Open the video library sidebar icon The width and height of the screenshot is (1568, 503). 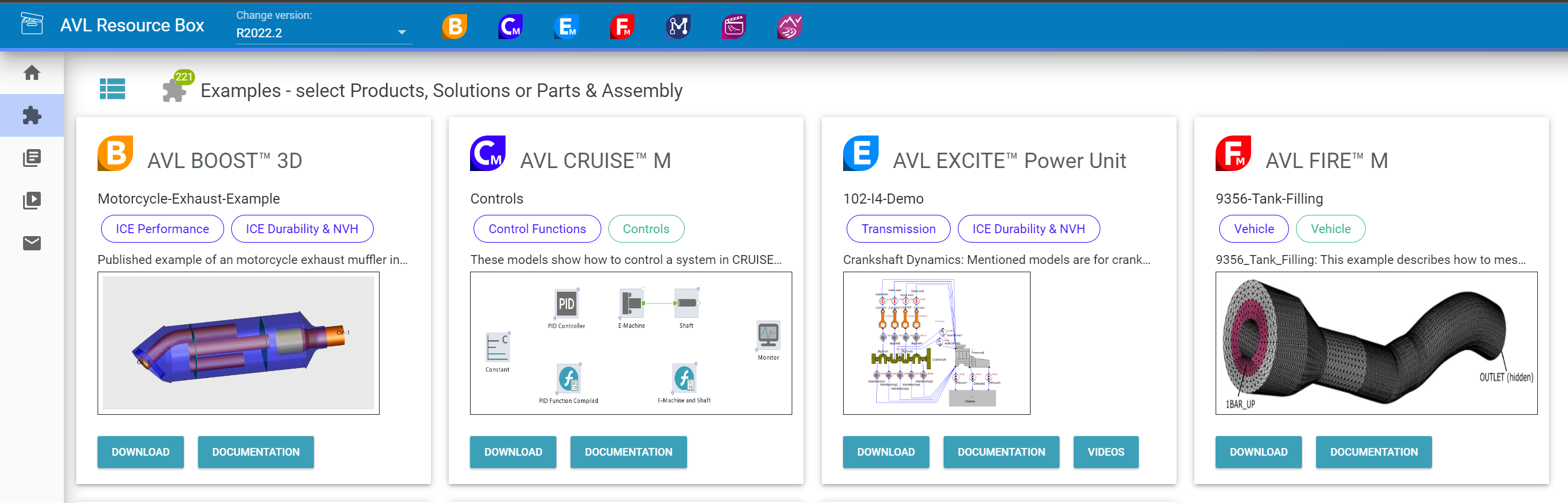(32, 201)
